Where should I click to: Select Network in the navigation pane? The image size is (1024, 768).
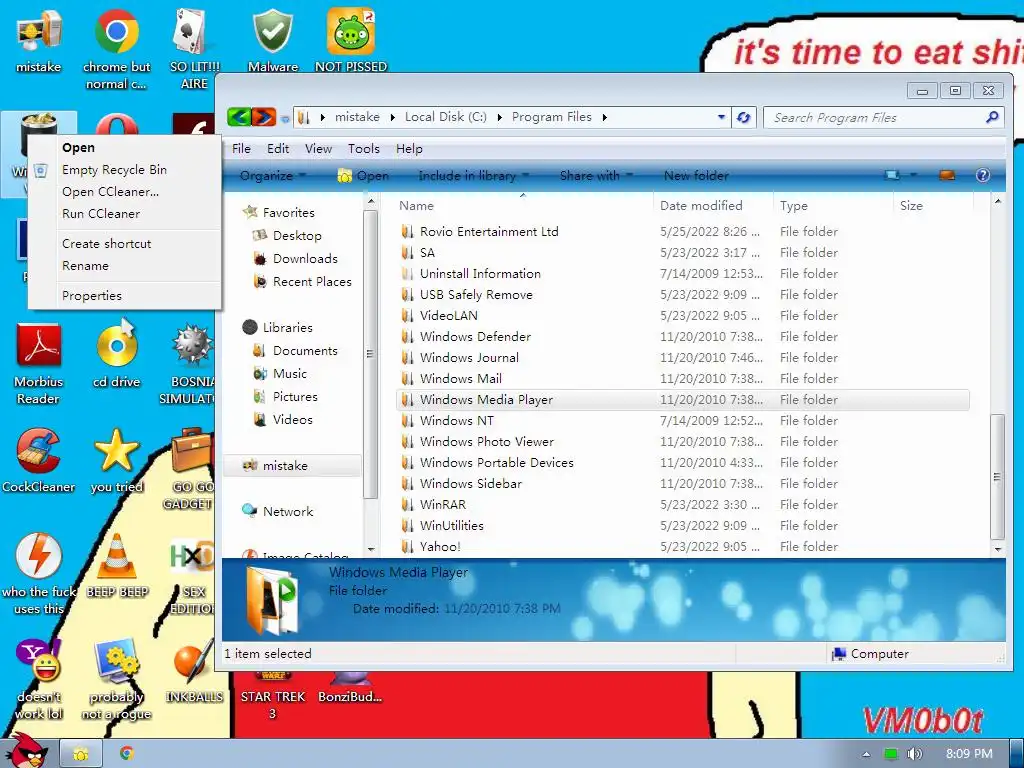coord(287,511)
